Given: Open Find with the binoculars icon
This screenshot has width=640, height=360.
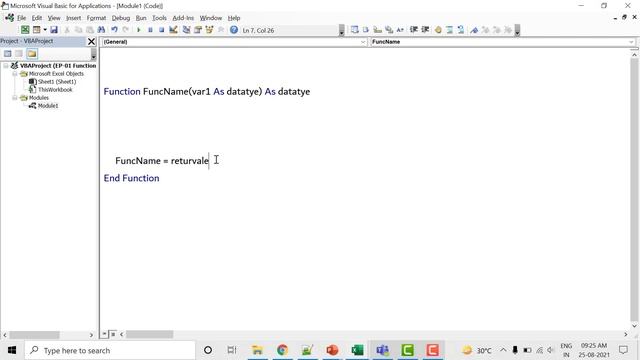Looking at the screenshot, I should (x=101, y=30).
